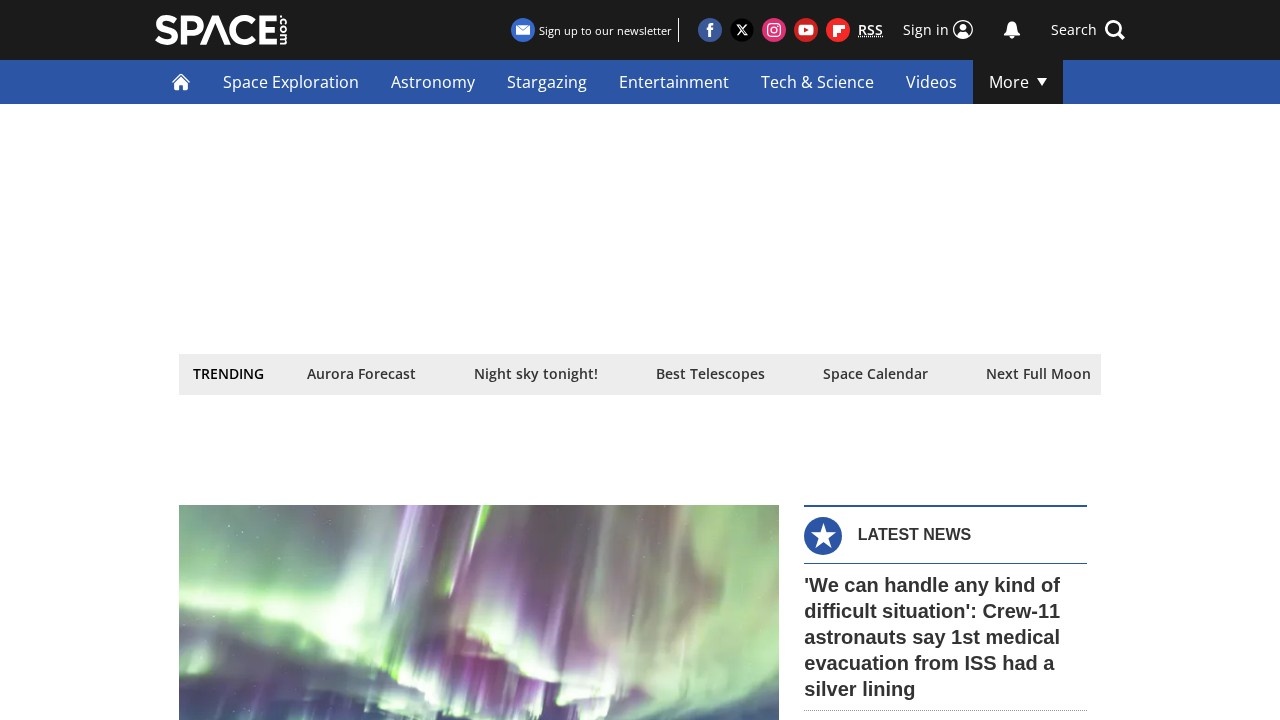
Task: Switch to the Astronomy section
Action: [433, 82]
